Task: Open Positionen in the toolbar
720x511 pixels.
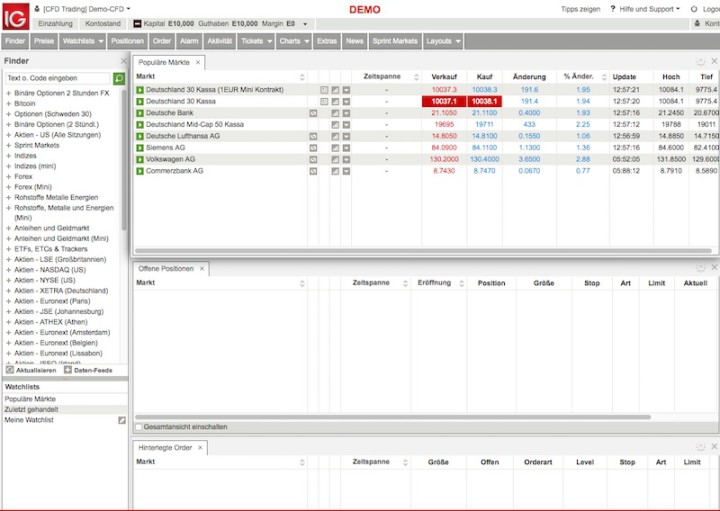Action: [127, 41]
